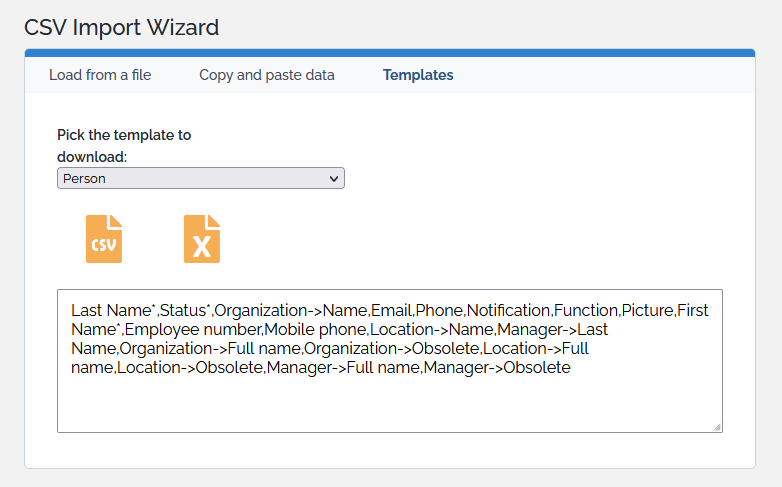This screenshot has height=487, width=782.
Task: Click the CSV Import Wizard heading
Action: click(121, 27)
